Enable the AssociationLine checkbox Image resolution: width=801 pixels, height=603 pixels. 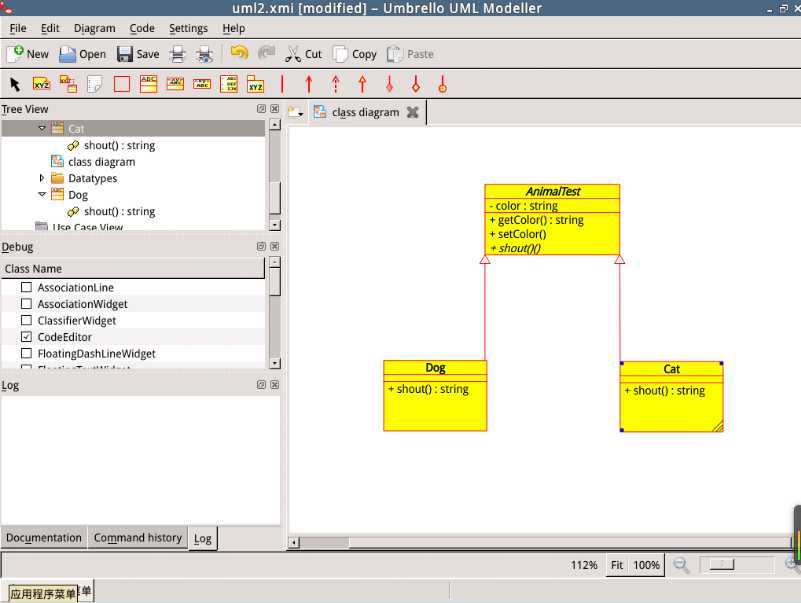[26, 287]
